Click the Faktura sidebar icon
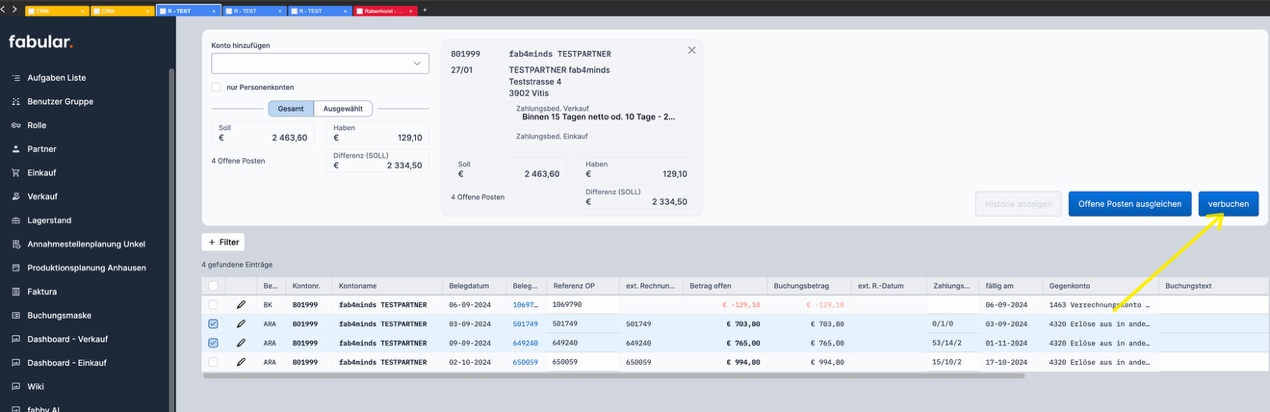The image size is (1270, 412). (x=16, y=292)
